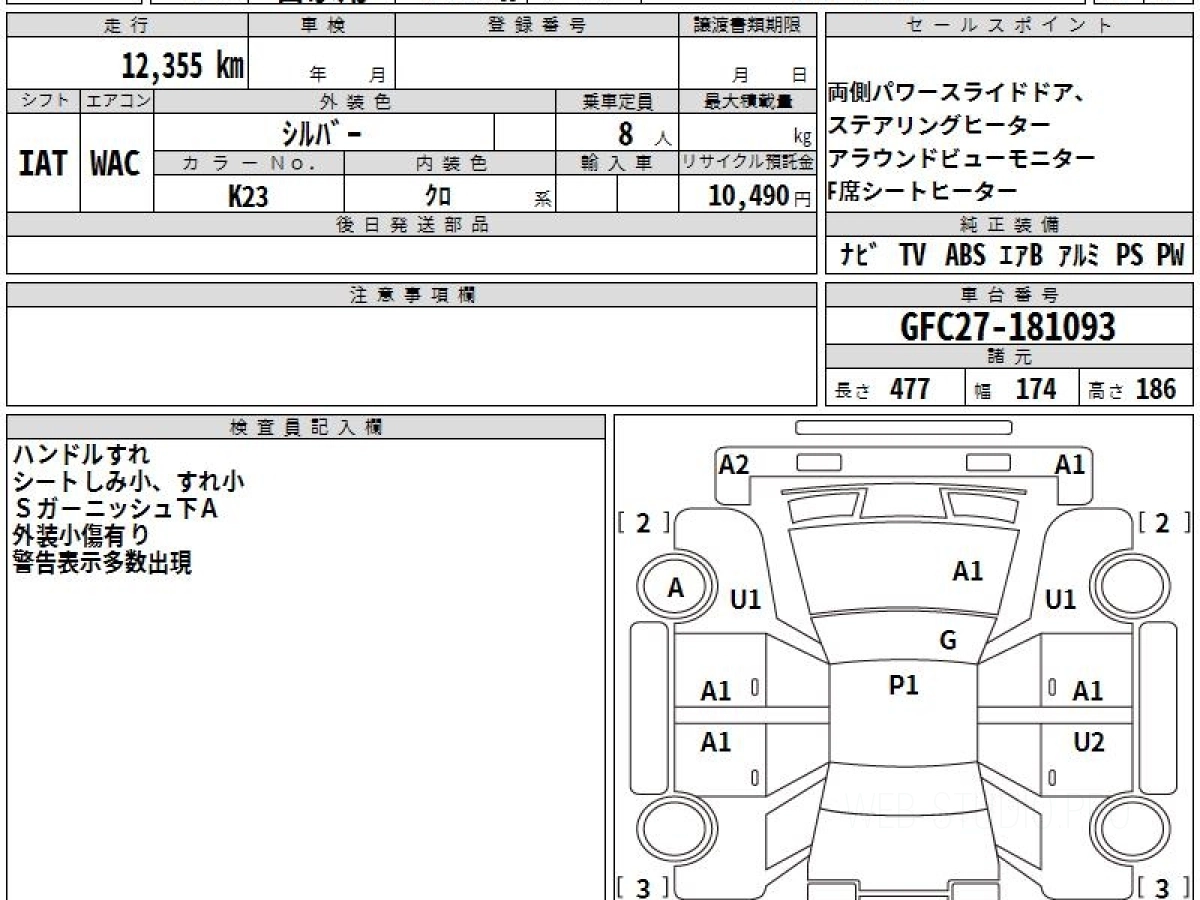The height and width of the screenshot is (900, 1200).
Task: Click the ナビ equipment label
Action: click(858, 256)
